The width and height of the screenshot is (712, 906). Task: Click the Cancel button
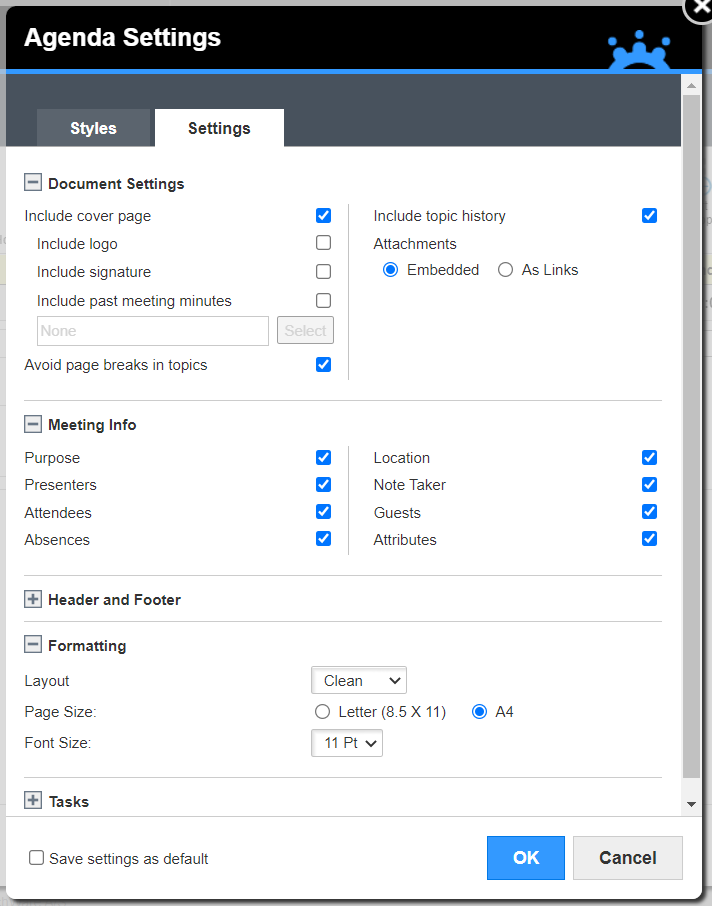(x=628, y=858)
